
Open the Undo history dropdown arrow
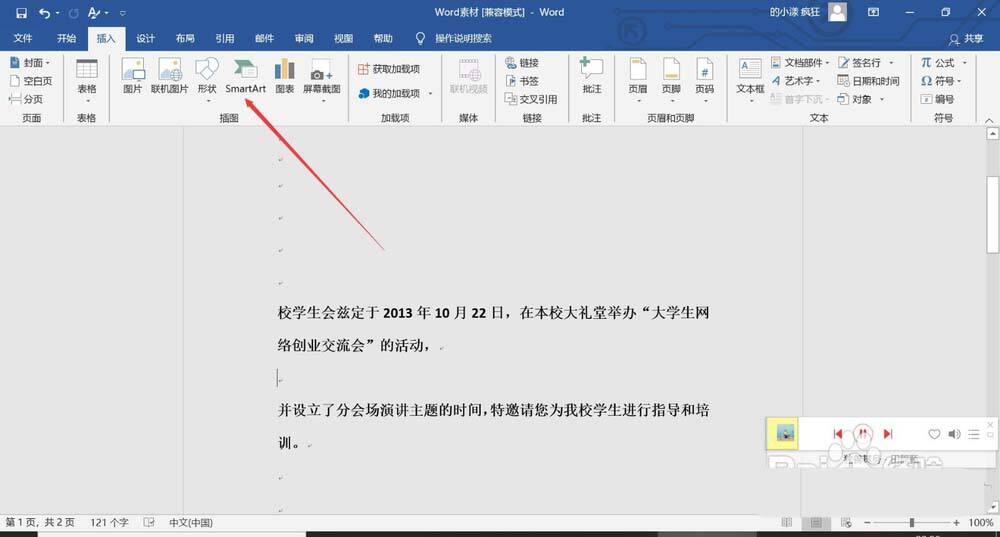pyautogui.click(x=57, y=13)
